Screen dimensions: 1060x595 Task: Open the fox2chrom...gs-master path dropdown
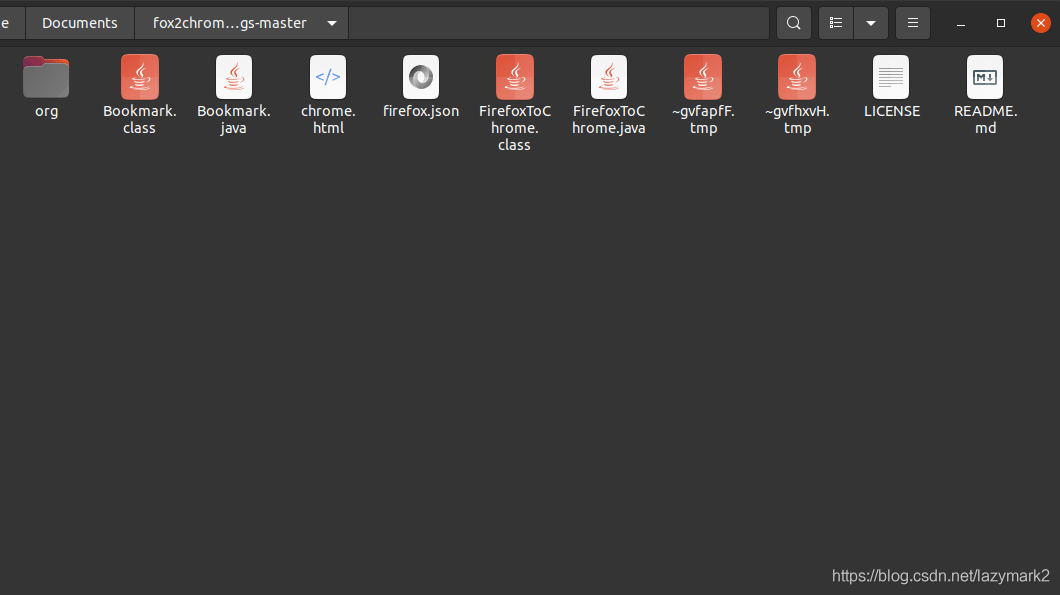pyautogui.click(x=330, y=22)
